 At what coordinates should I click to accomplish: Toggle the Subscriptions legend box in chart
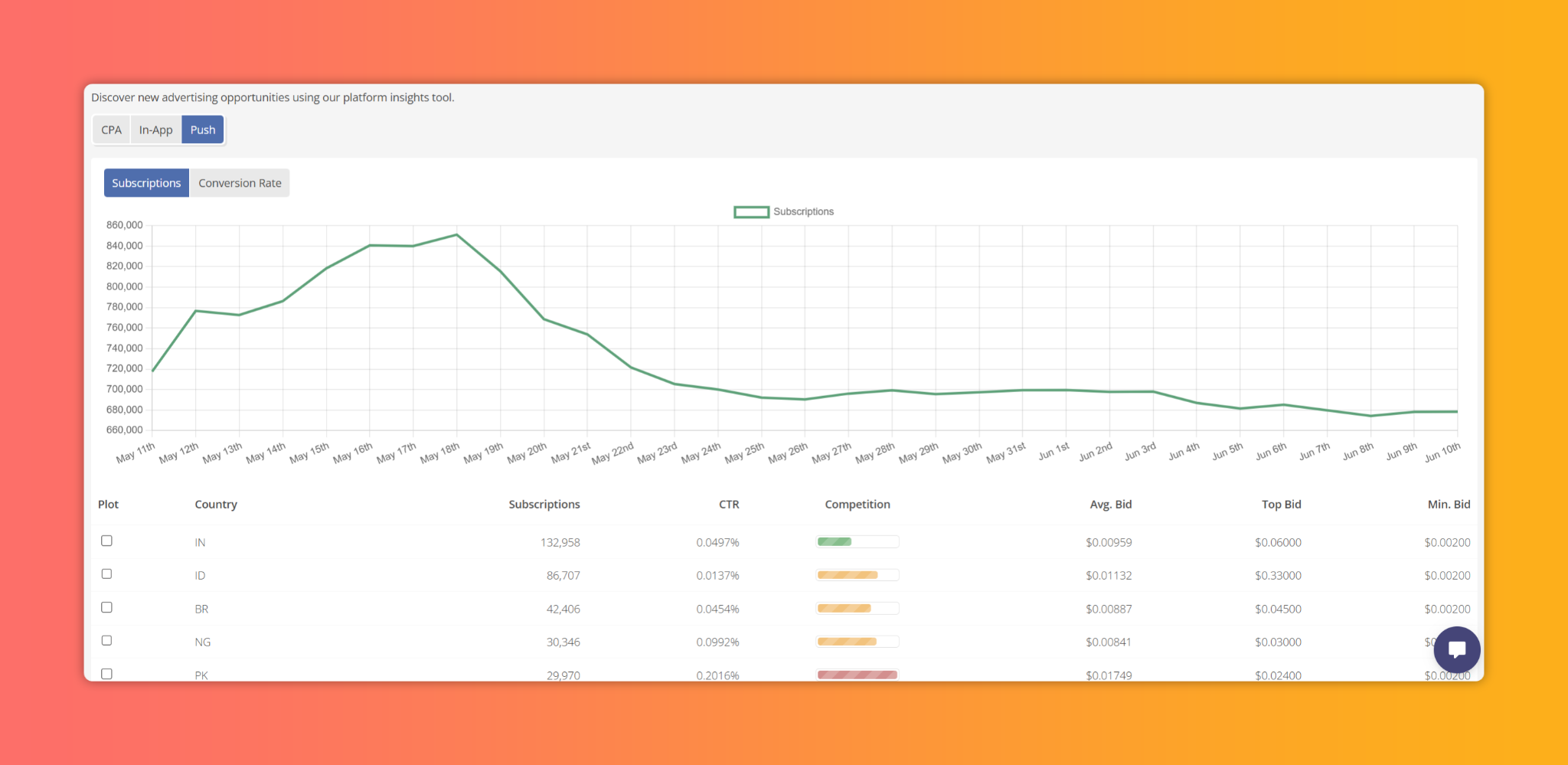[x=751, y=212]
